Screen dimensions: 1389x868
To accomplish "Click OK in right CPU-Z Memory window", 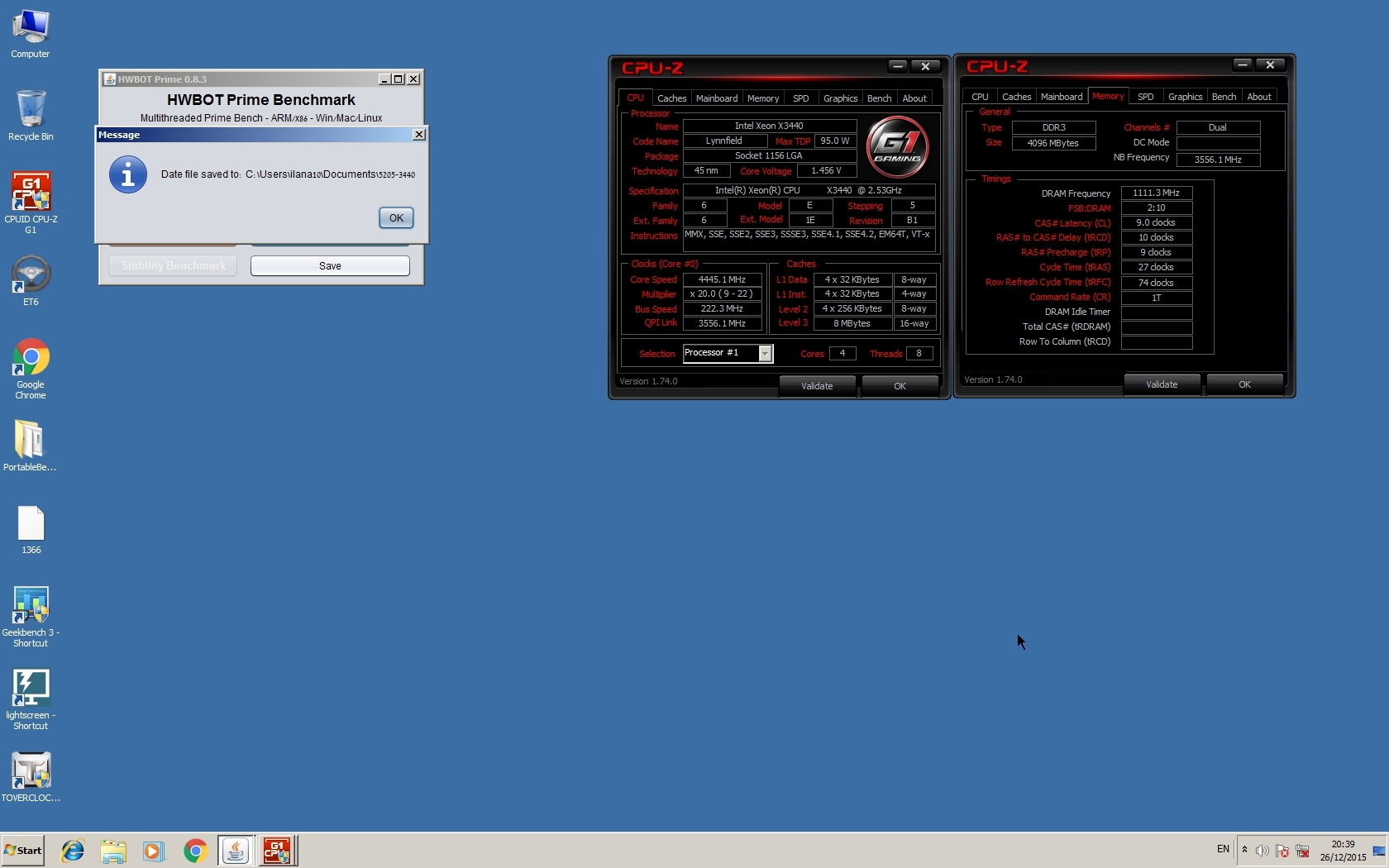I will point(1245,384).
